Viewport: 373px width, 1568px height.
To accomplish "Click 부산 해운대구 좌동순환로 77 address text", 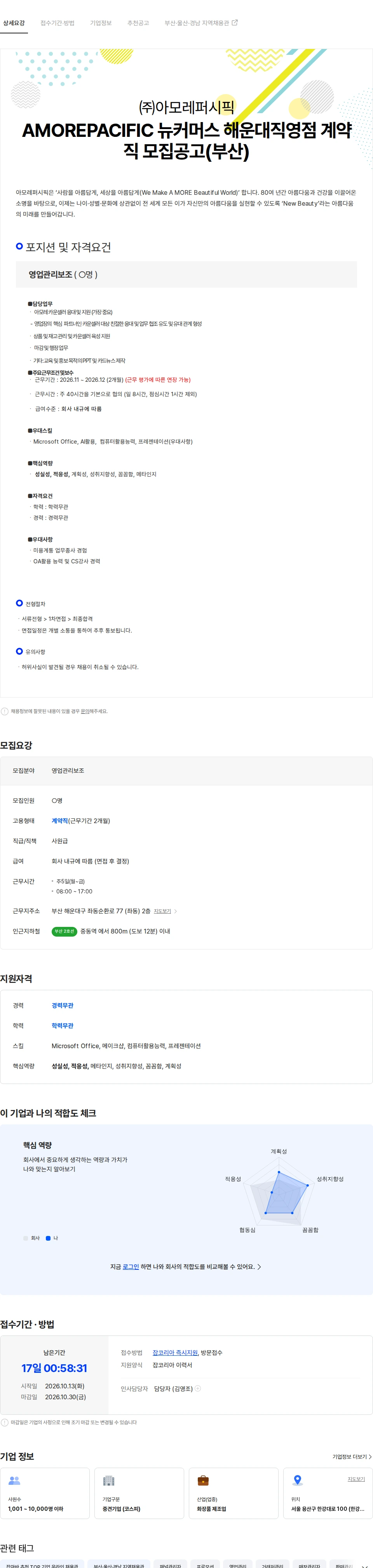I will (100, 911).
